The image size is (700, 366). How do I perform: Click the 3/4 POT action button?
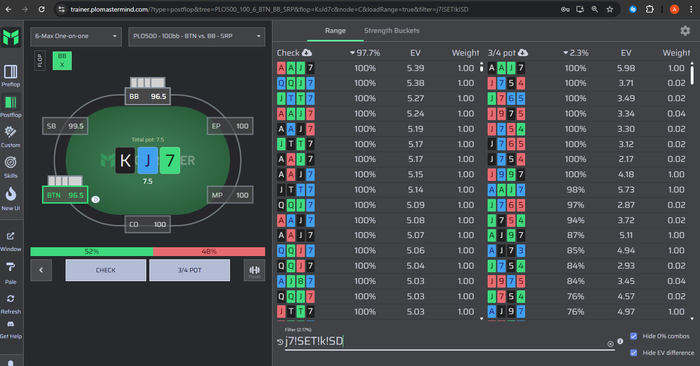point(190,270)
